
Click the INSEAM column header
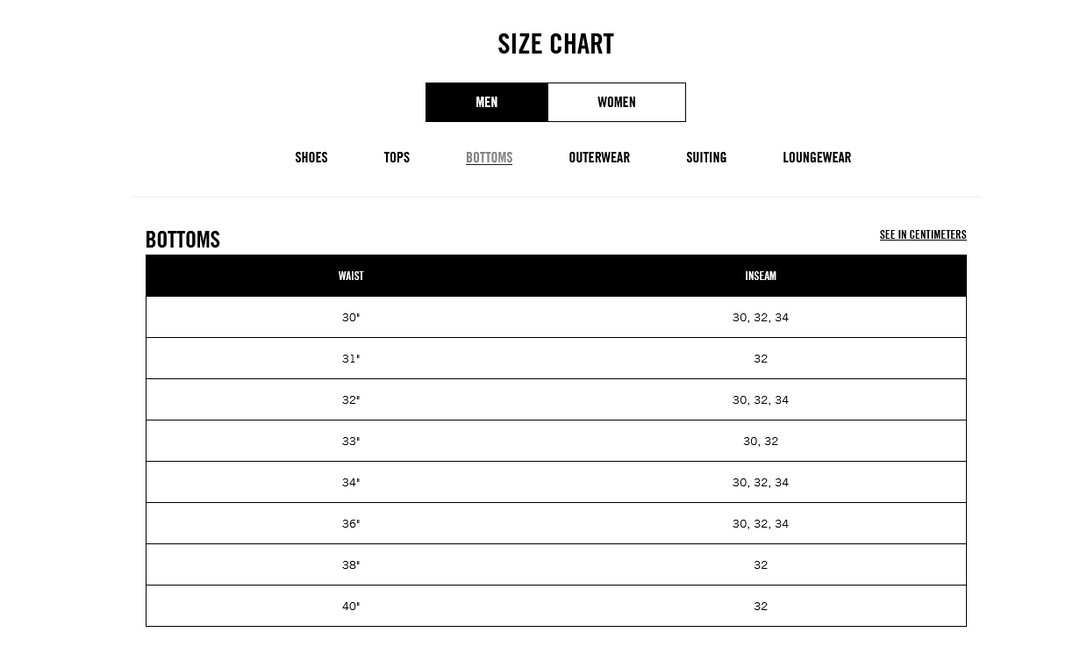pos(760,276)
